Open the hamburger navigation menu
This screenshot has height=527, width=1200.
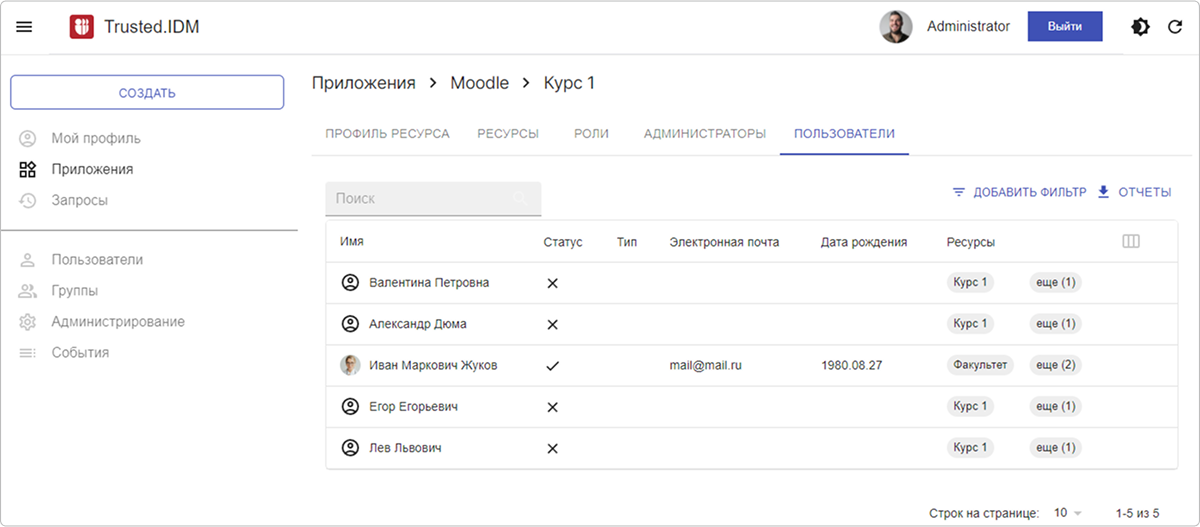24,27
